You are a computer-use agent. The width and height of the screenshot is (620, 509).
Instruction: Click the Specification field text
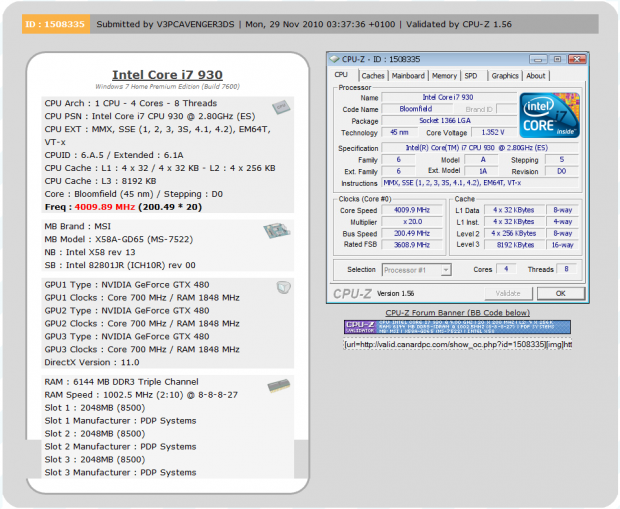[479, 148]
